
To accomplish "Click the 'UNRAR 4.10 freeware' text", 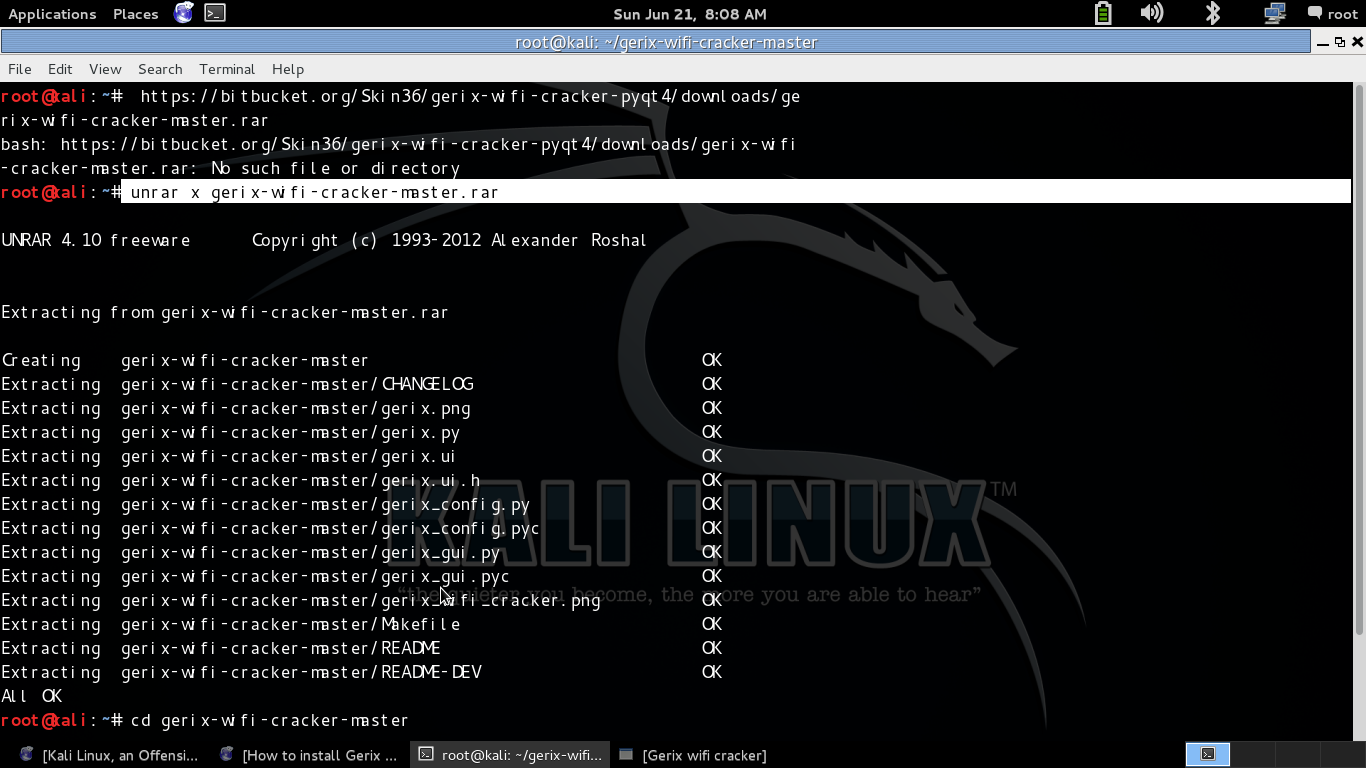I will click(96, 240).
